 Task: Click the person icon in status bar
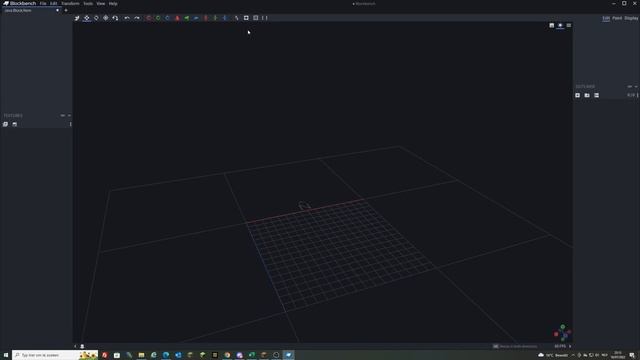82,346
